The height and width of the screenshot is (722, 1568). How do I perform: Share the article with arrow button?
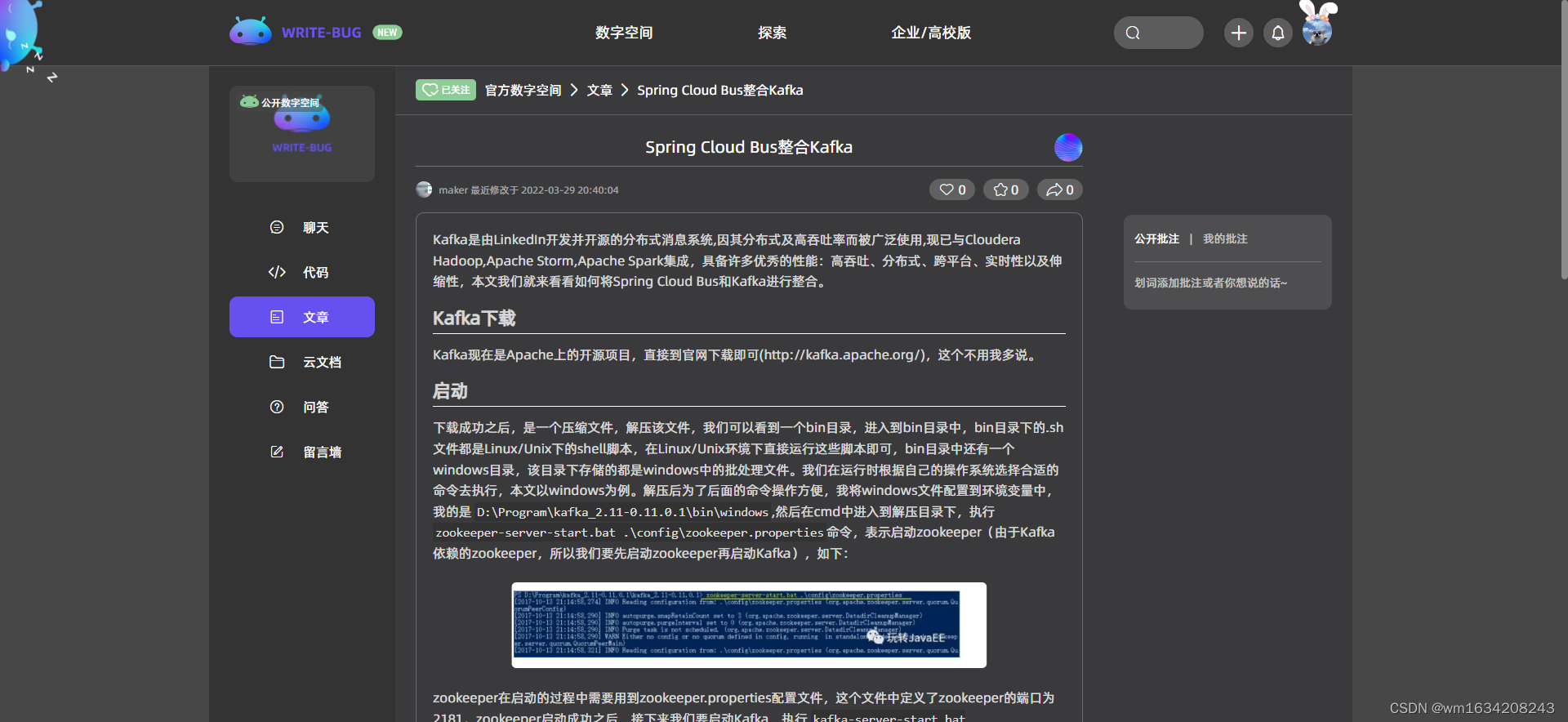[x=1060, y=189]
